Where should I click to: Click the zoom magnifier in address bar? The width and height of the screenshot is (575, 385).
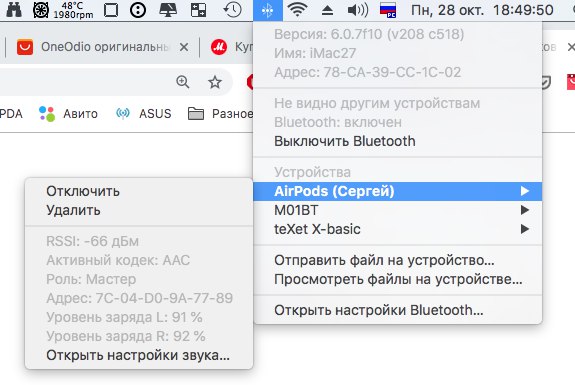[x=183, y=81]
